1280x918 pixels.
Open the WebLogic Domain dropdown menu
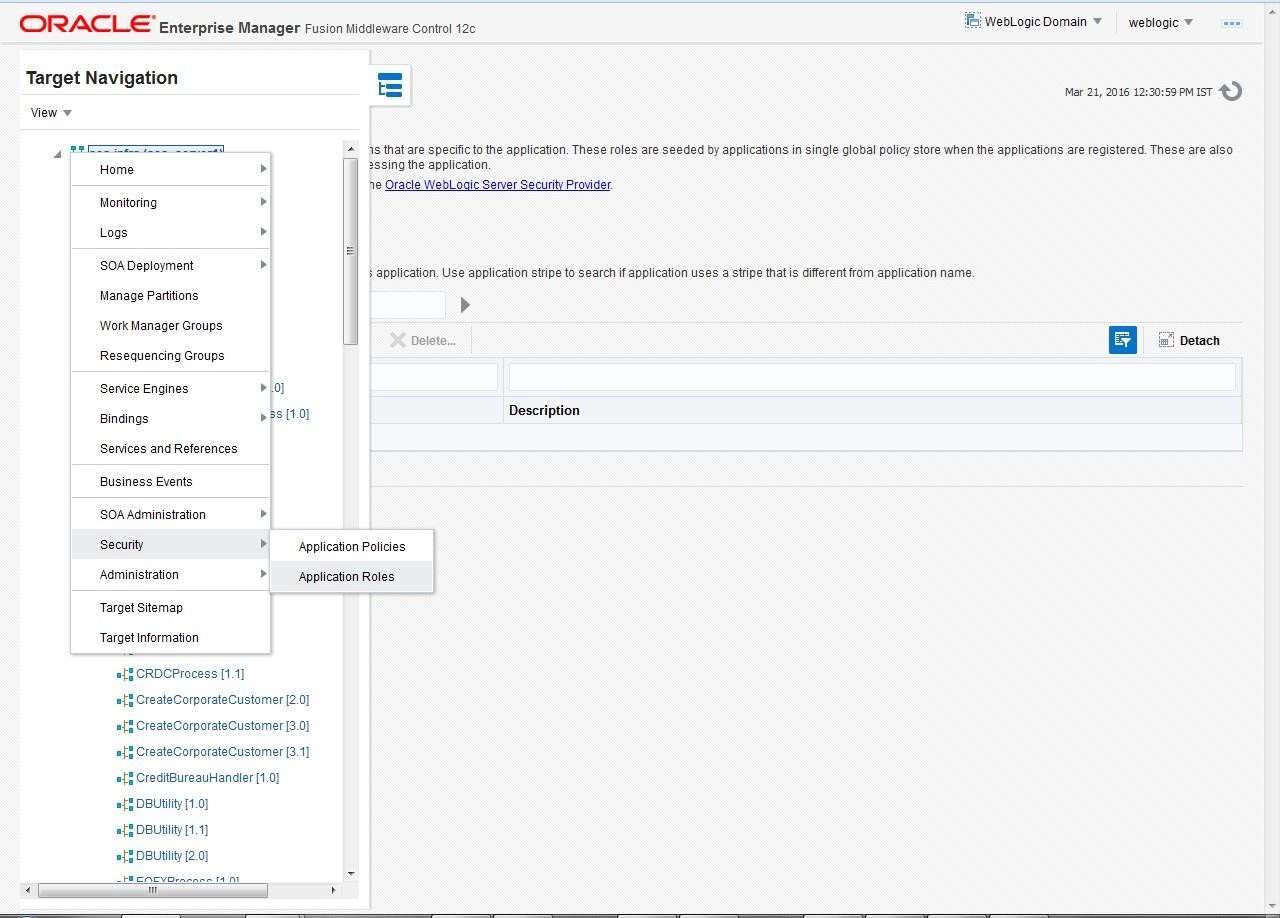point(1043,21)
